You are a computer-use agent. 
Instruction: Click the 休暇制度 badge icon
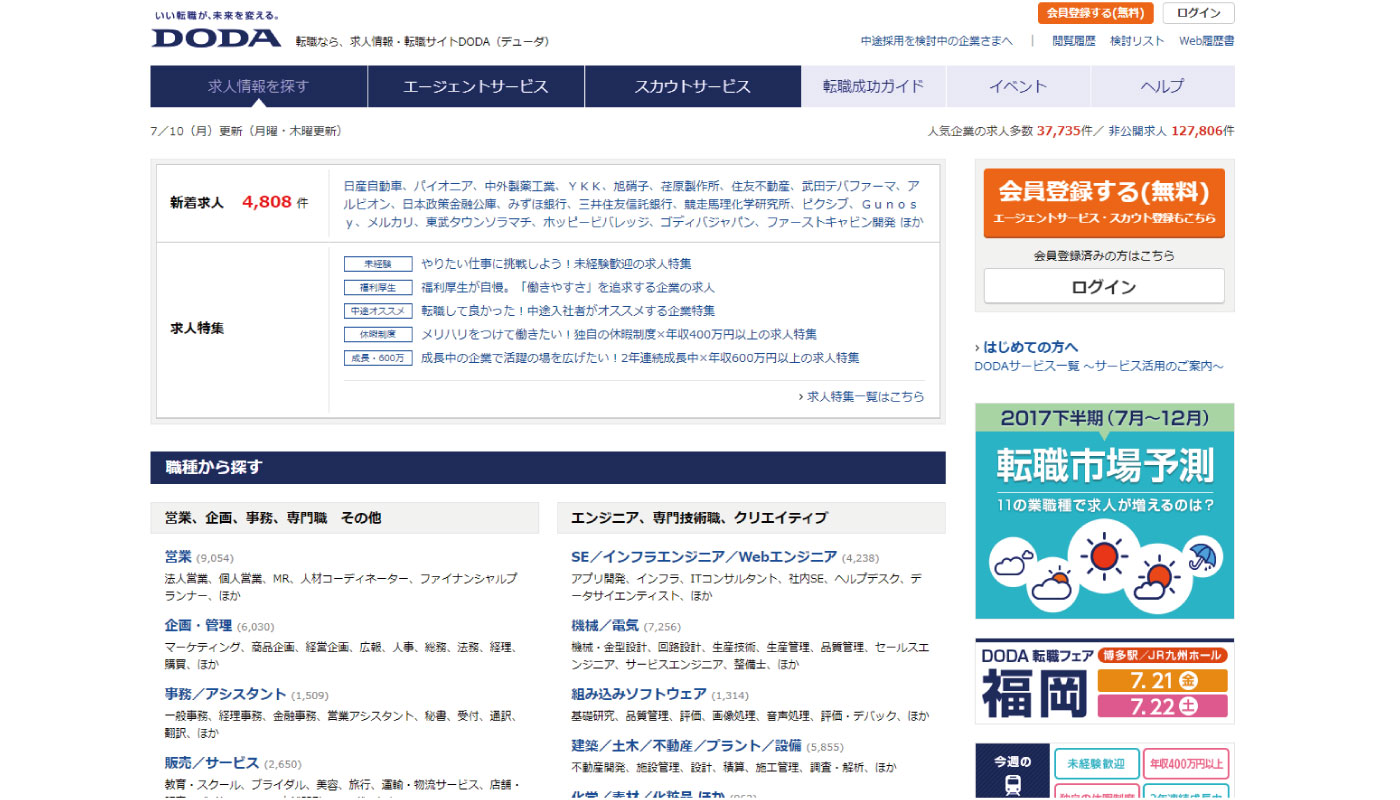coord(378,334)
